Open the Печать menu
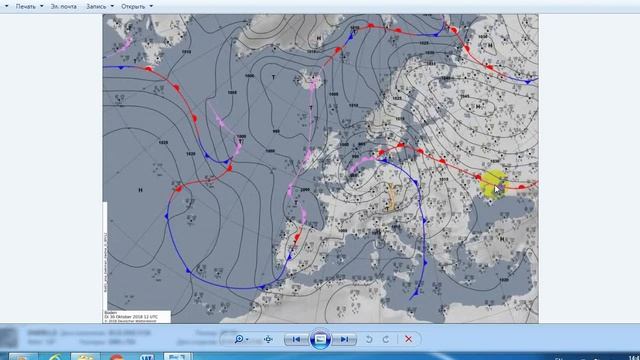The height and width of the screenshot is (360, 640). point(26,7)
